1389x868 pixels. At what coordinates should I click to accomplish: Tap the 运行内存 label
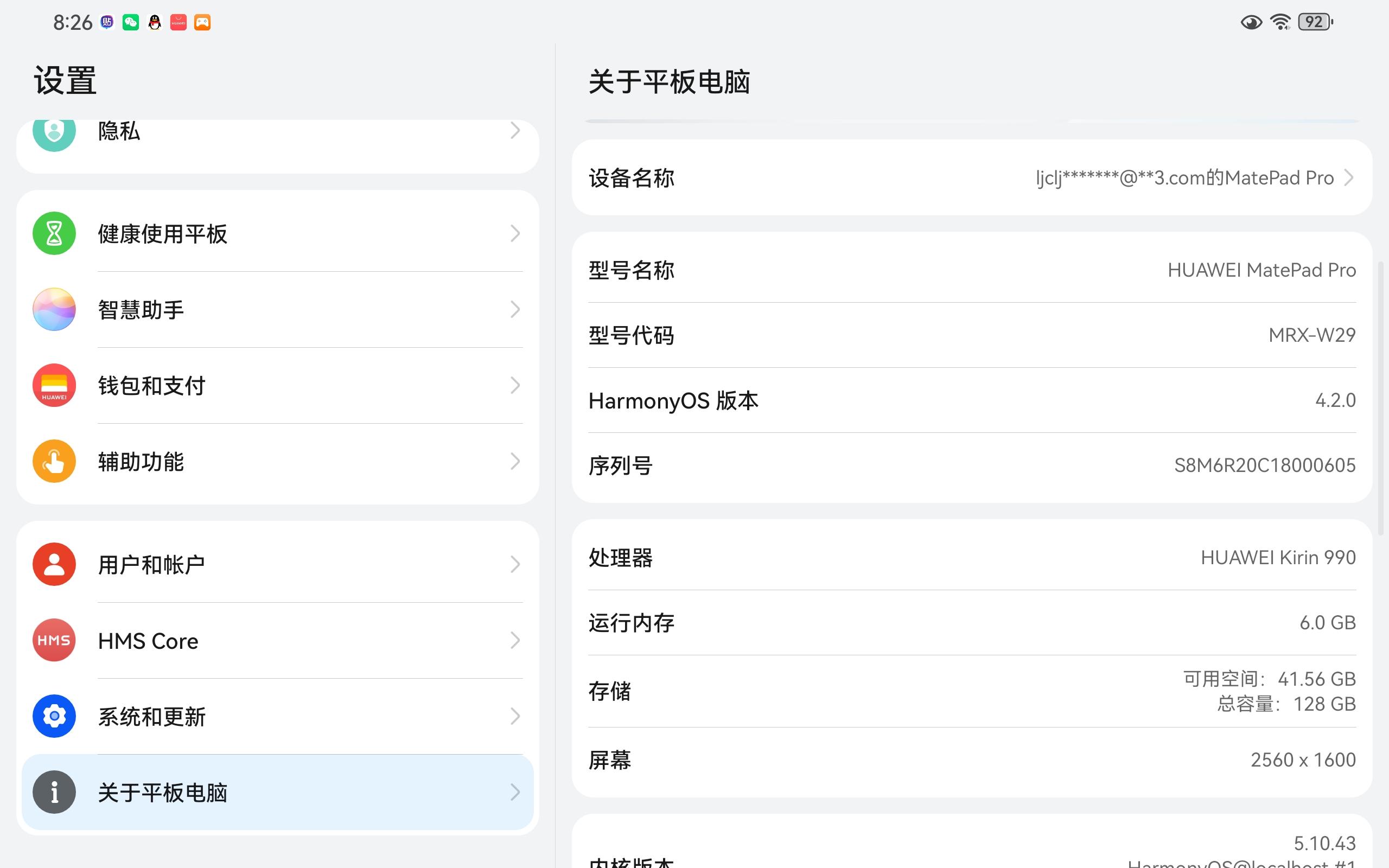click(631, 623)
